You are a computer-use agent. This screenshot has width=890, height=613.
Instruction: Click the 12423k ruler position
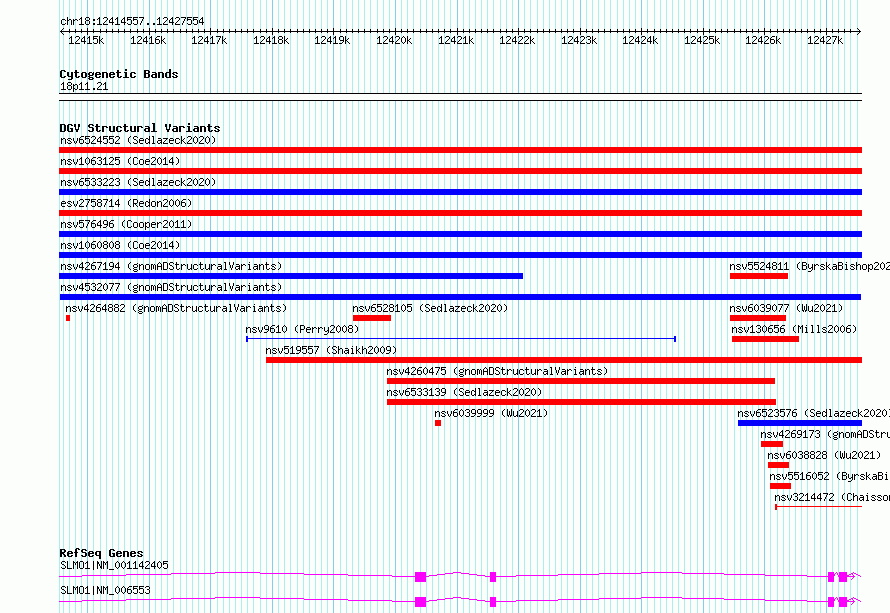579,40
